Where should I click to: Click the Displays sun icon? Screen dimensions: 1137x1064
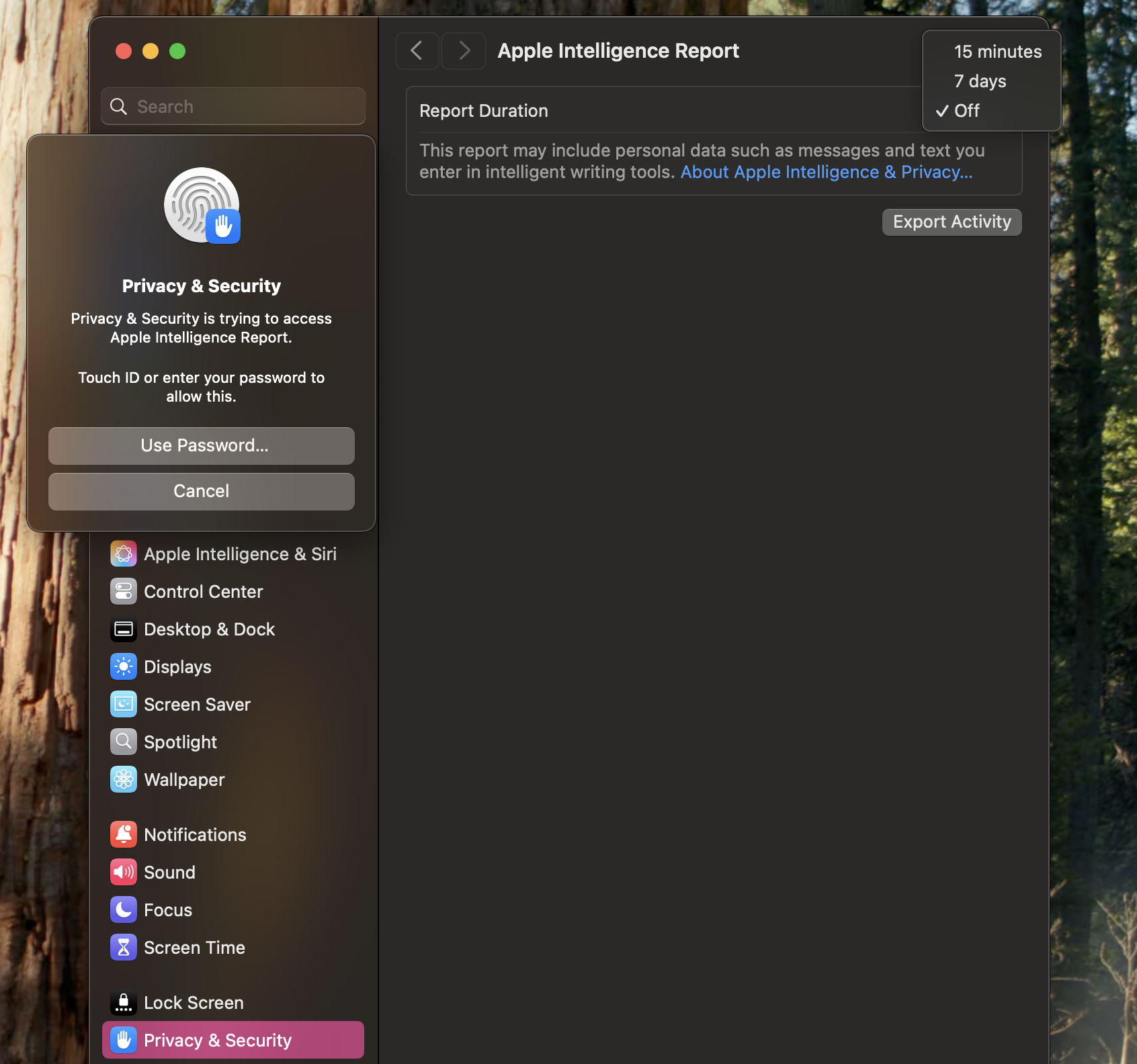pyautogui.click(x=124, y=667)
